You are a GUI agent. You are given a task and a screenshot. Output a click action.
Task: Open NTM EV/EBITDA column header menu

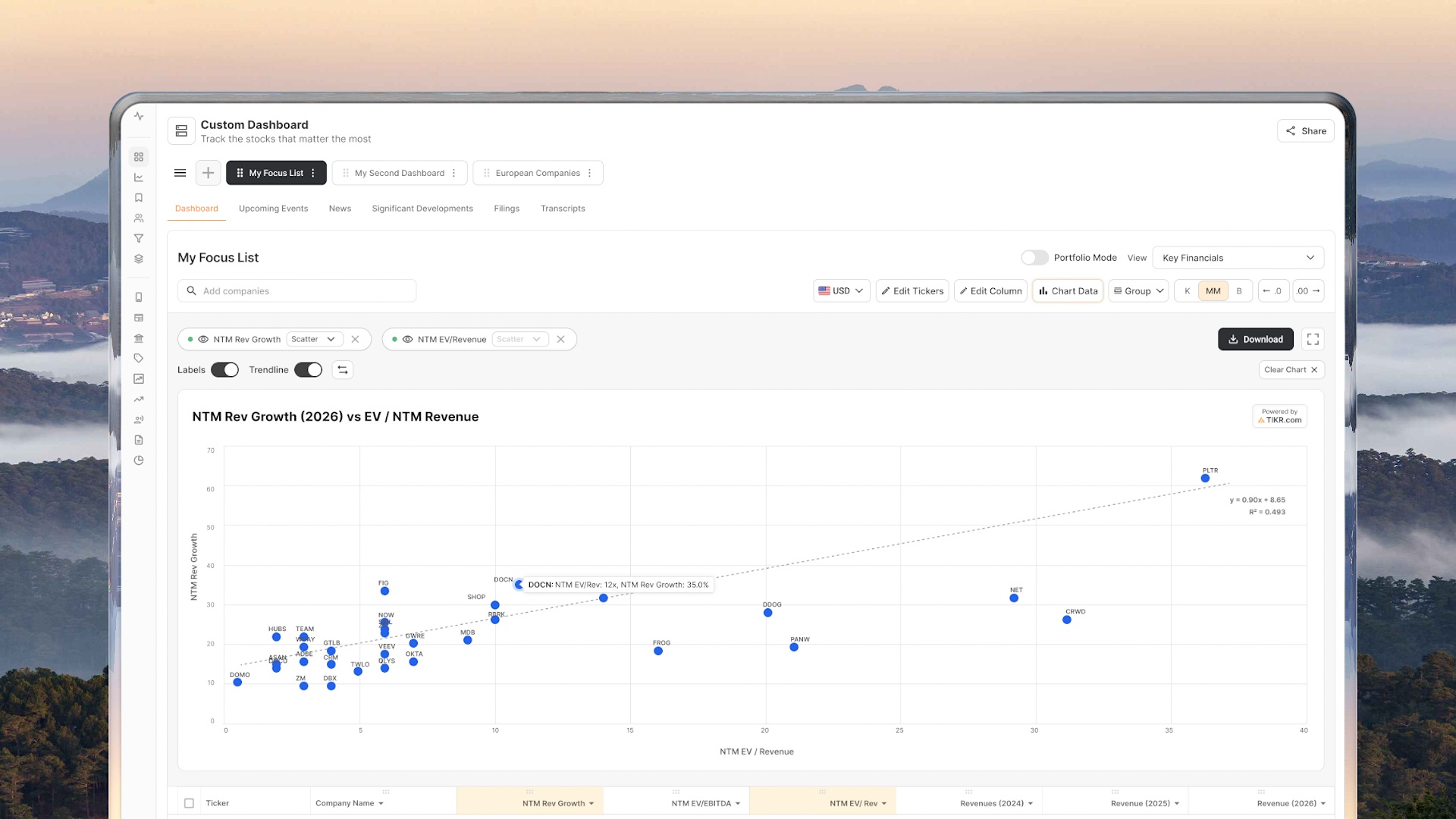[x=738, y=804]
